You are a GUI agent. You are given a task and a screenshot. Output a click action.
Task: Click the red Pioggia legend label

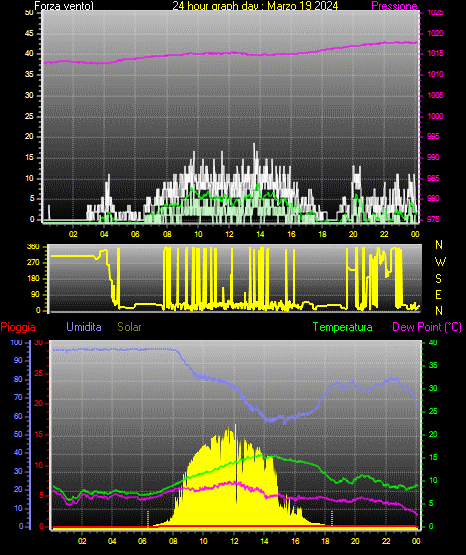pyautogui.click(x=18, y=327)
